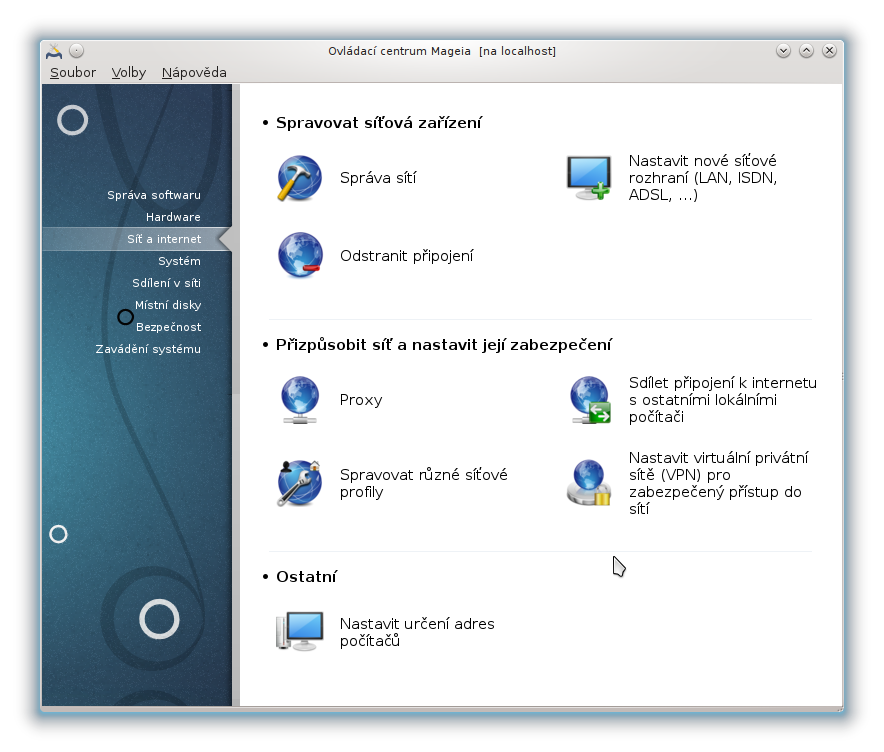Click Sdílet připojení k internetu text
The height and width of the screenshot is (752, 884).
coord(723,400)
